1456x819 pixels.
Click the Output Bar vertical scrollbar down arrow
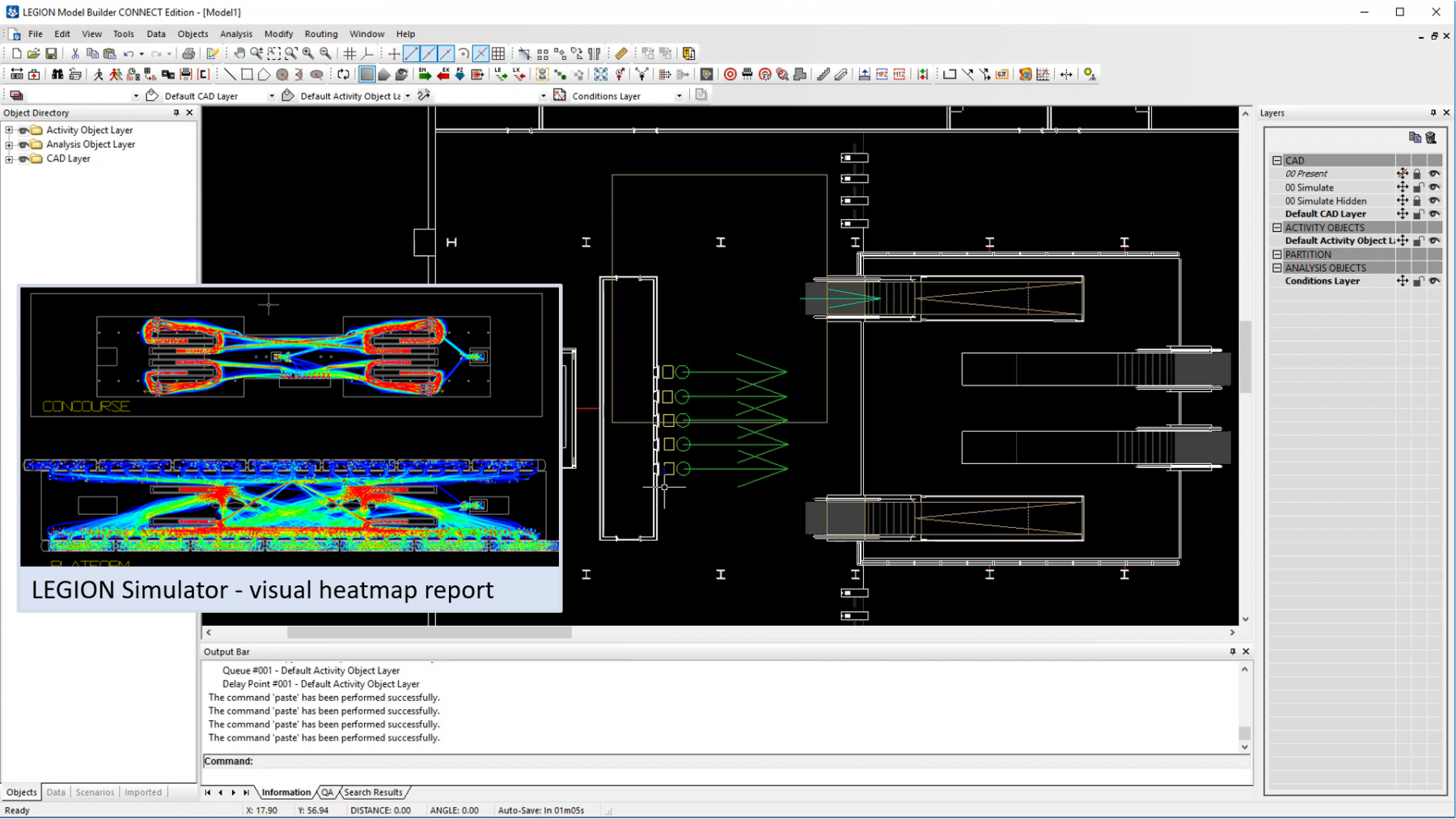pos(1245,748)
